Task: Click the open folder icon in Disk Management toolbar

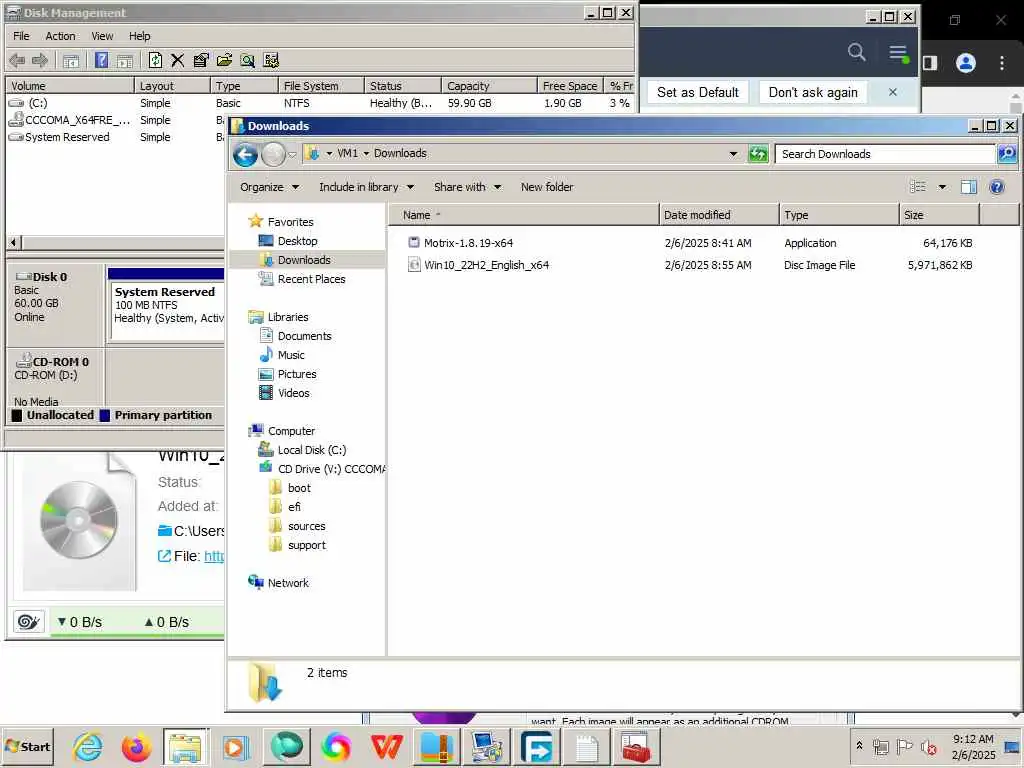Action: pos(224,60)
